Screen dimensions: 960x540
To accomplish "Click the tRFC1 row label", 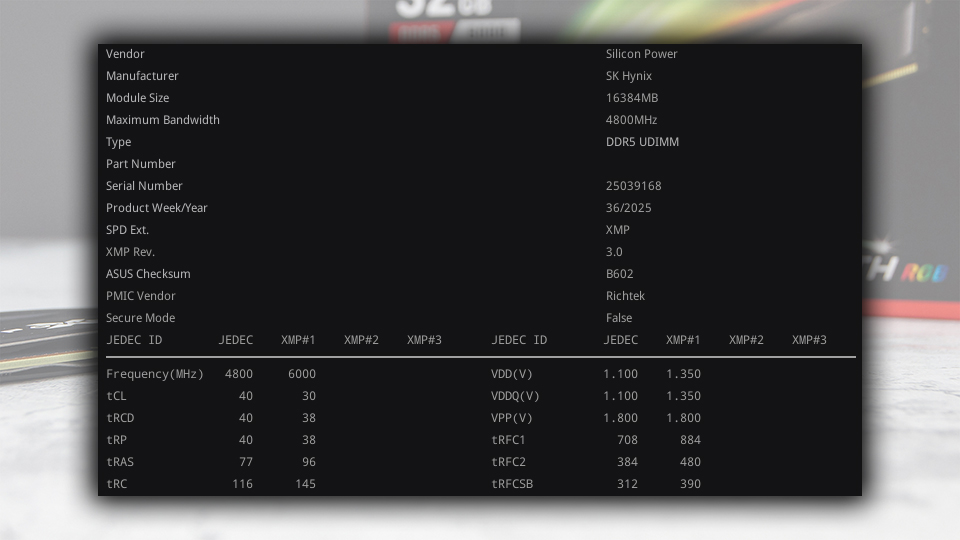I will 508,440.
